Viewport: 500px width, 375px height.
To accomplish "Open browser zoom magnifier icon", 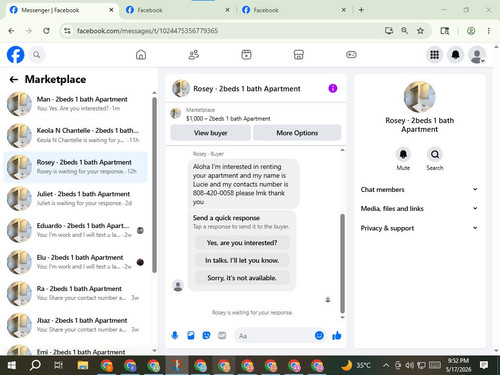I will [404, 31].
